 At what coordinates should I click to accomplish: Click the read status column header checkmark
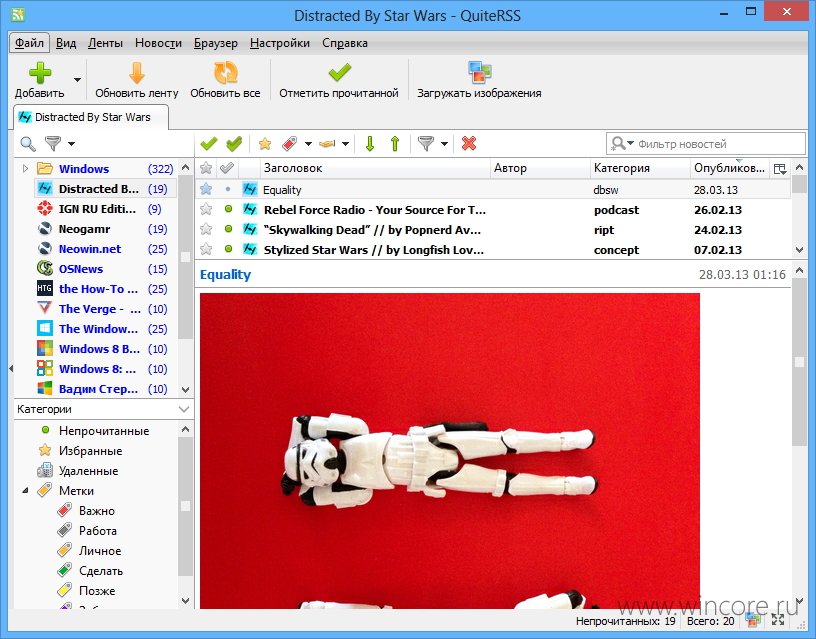[227, 168]
